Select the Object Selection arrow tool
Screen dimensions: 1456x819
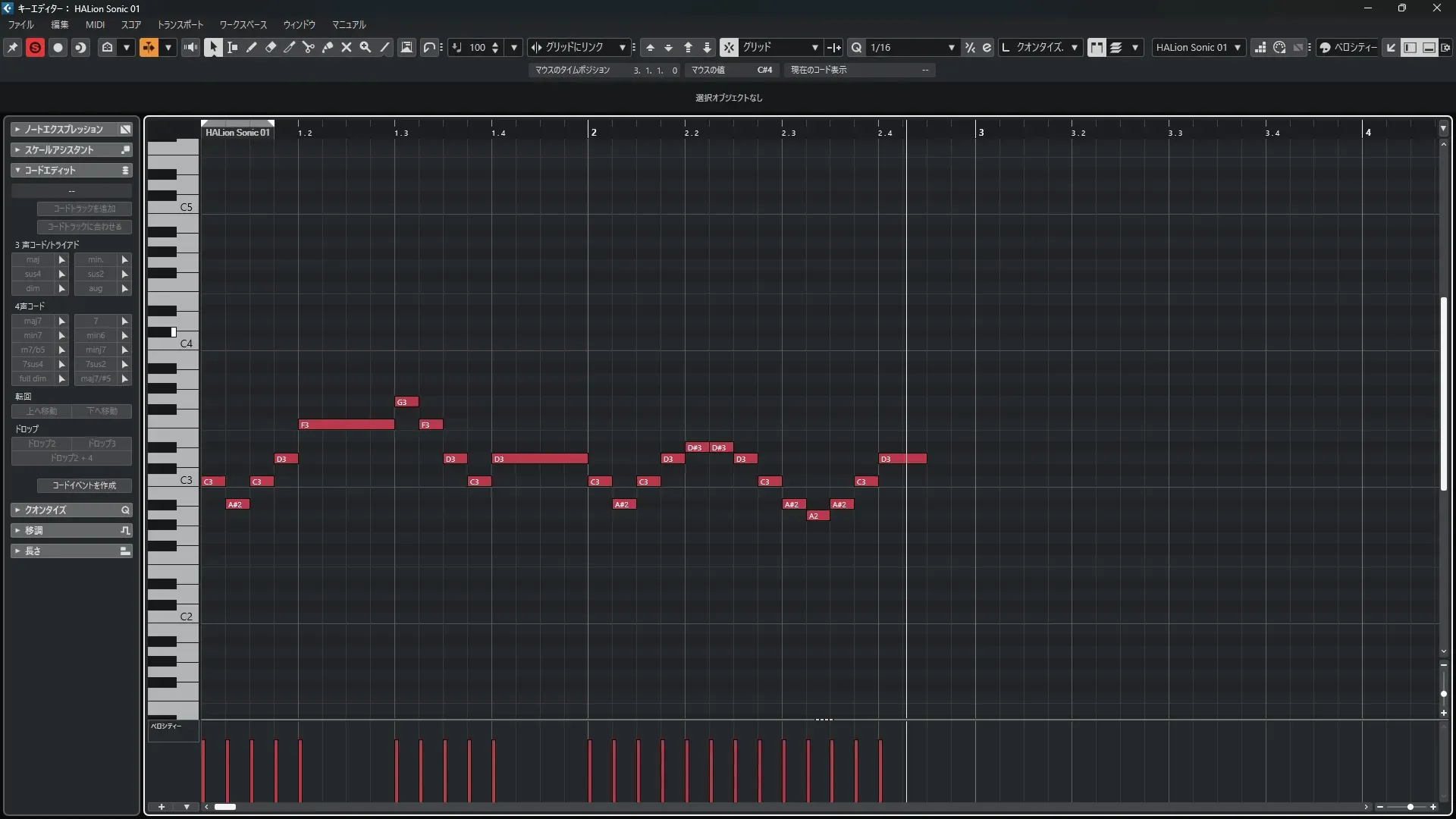213,47
